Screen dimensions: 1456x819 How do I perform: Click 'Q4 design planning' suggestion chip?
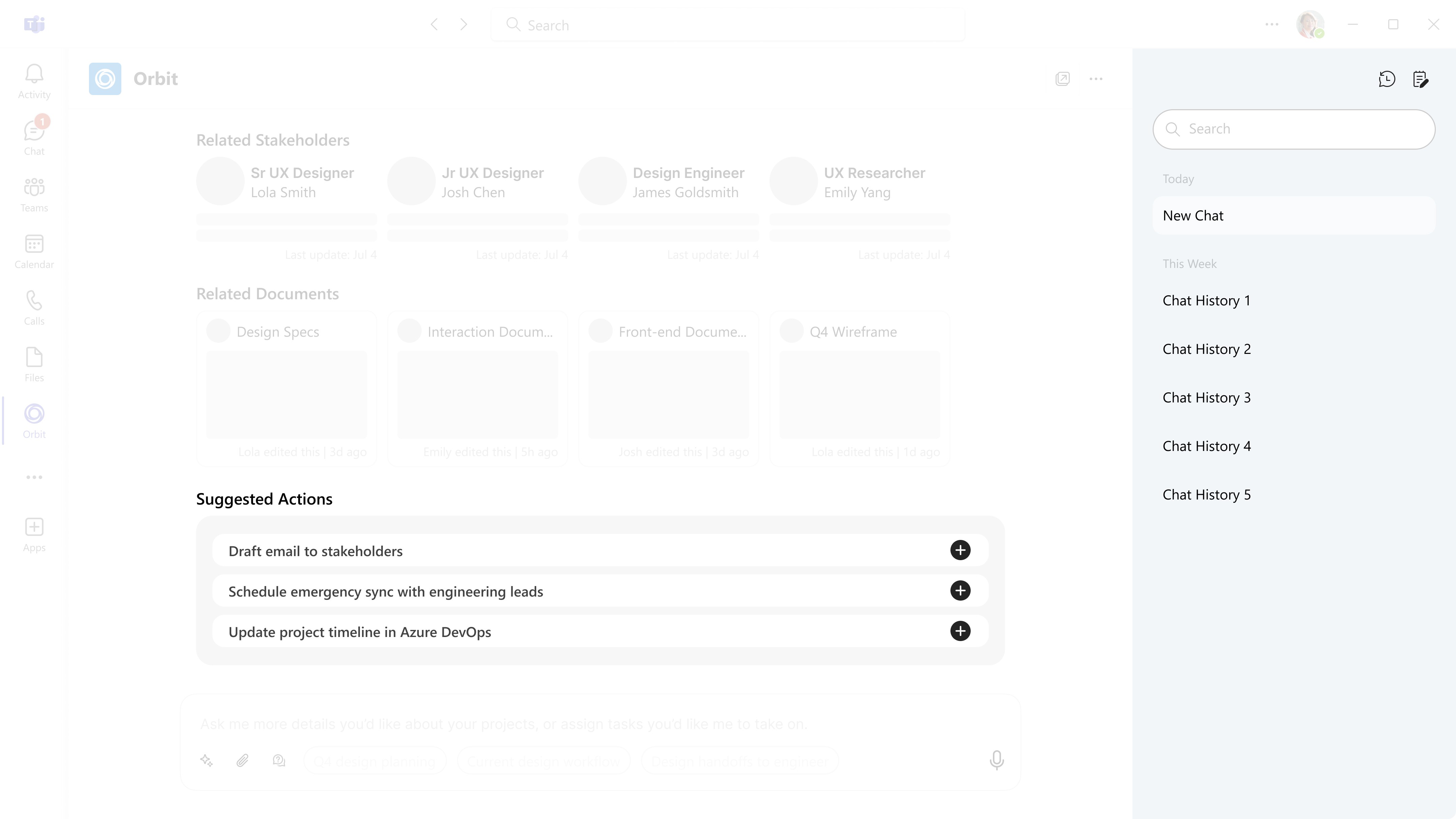point(375,761)
